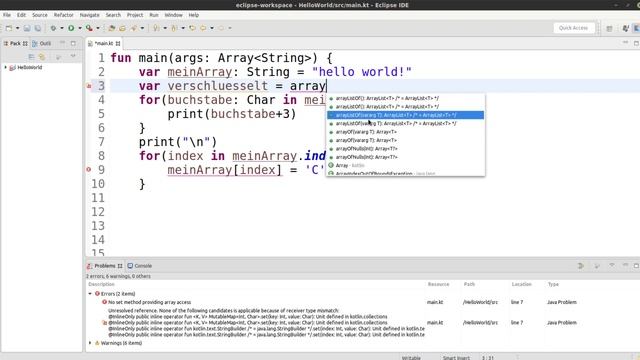Open the Debug configurations dropdown arrow
The height and width of the screenshot is (360, 640).
pyautogui.click(x=62, y=28)
